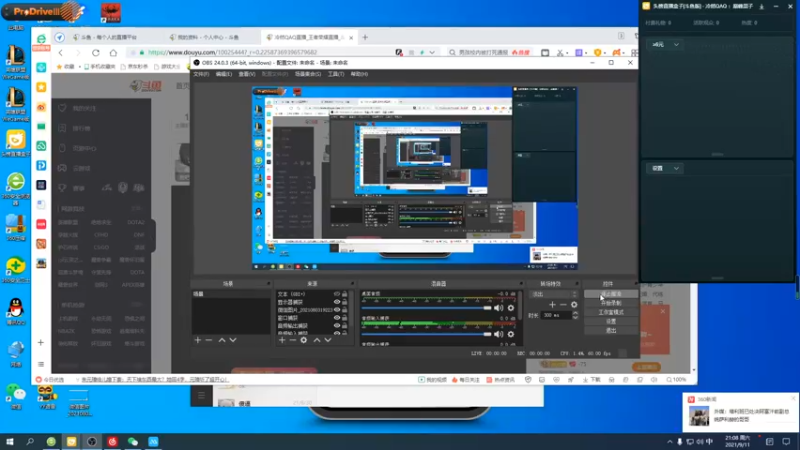The height and width of the screenshot is (450, 800).
Task: Open second mixer channel's settings gear
Action: 511,334
